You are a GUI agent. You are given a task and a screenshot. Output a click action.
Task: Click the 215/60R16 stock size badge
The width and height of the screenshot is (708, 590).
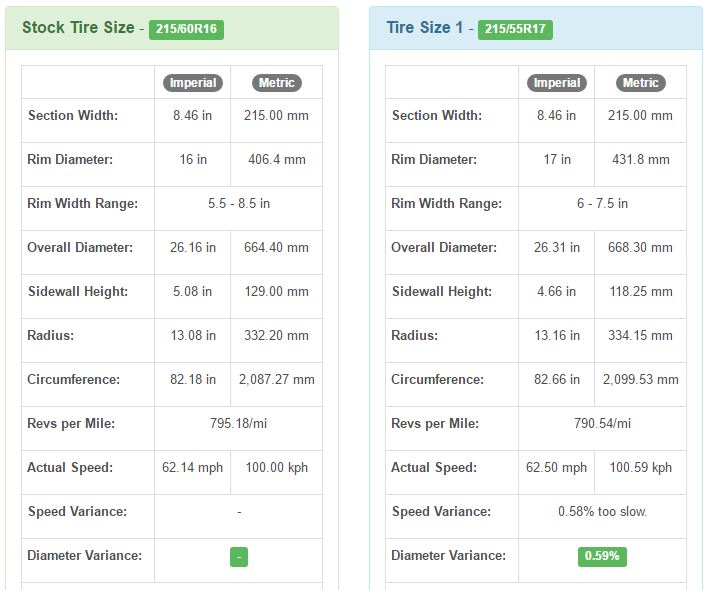186,29
